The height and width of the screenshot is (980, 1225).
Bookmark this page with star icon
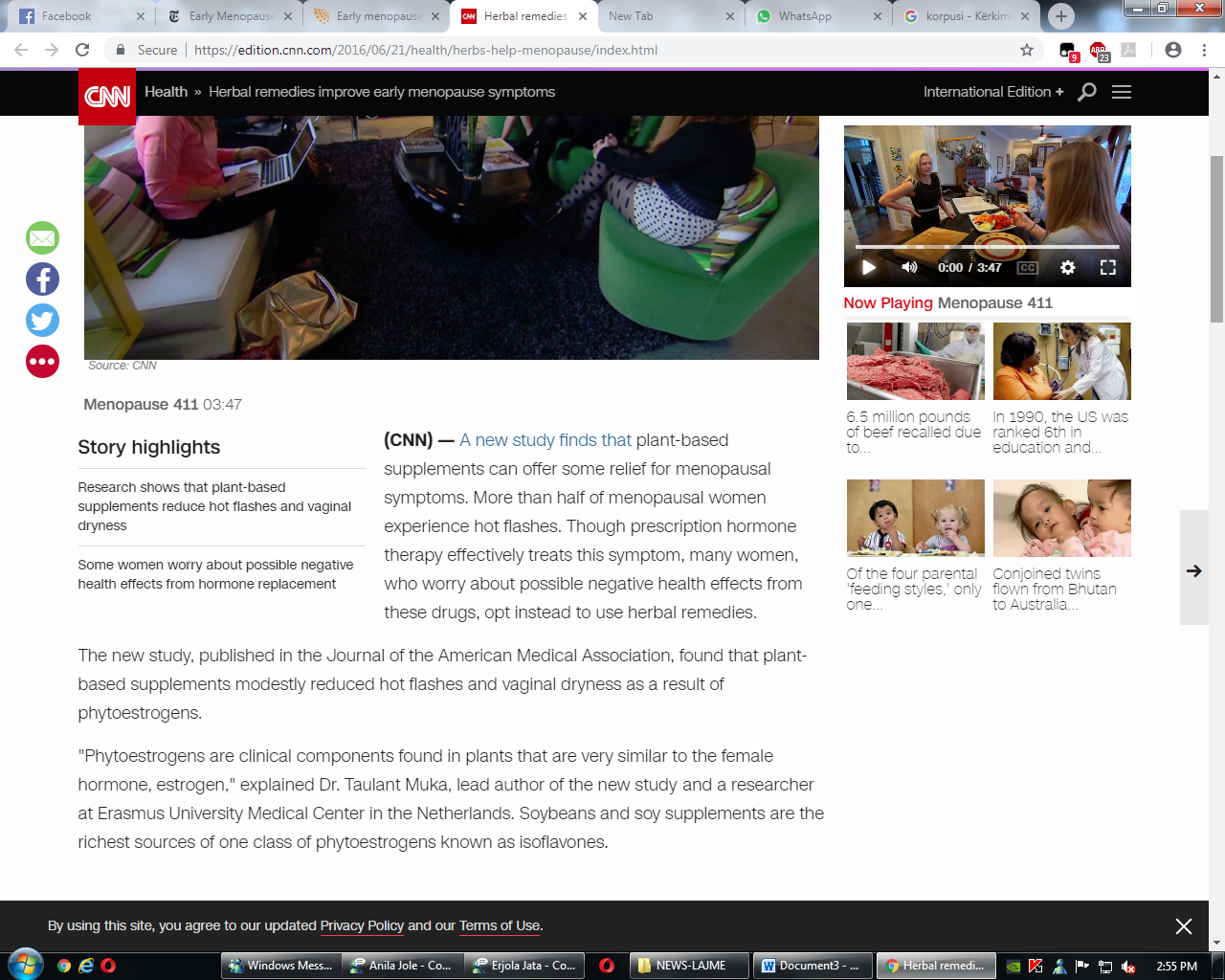point(1027,50)
